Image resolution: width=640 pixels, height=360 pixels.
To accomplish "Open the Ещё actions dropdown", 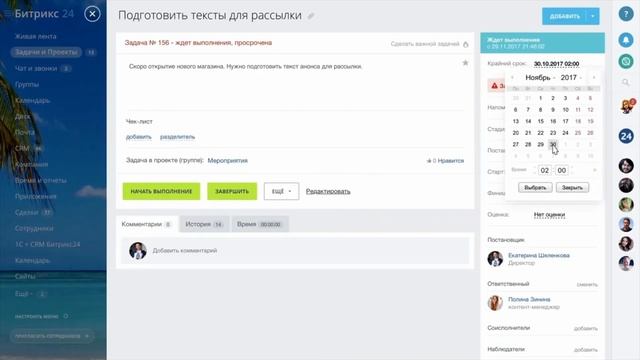I will [281, 191].
